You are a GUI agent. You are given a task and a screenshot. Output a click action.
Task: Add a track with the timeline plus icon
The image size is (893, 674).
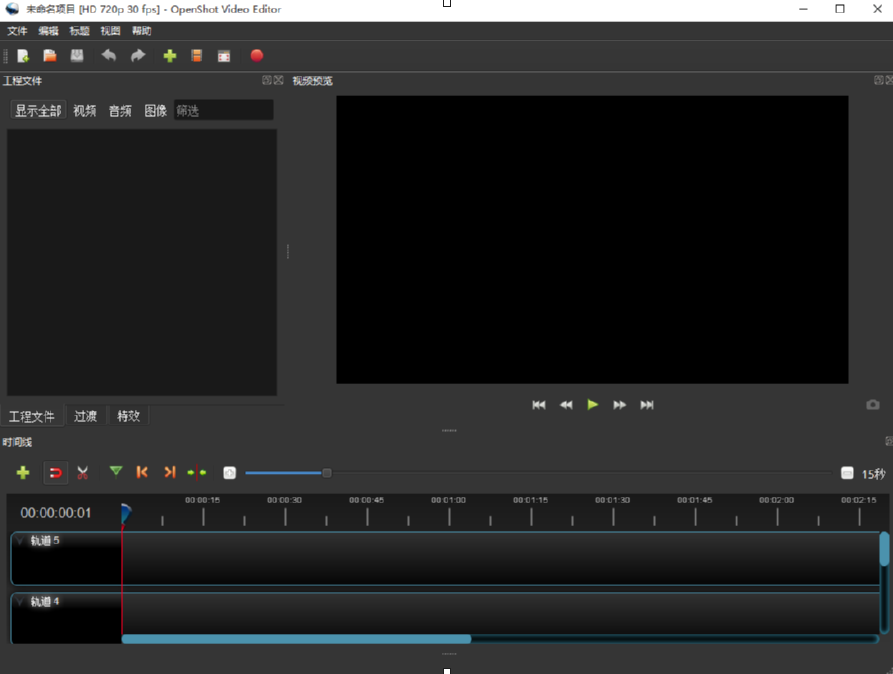point(23,472)
